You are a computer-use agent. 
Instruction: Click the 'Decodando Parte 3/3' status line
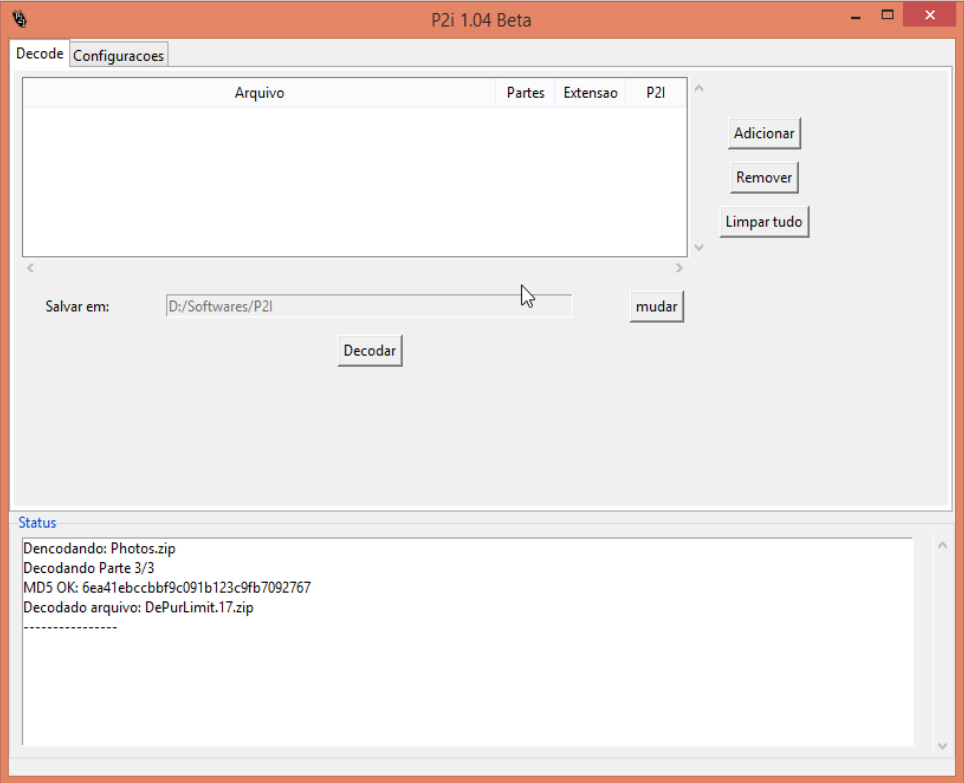89,568
